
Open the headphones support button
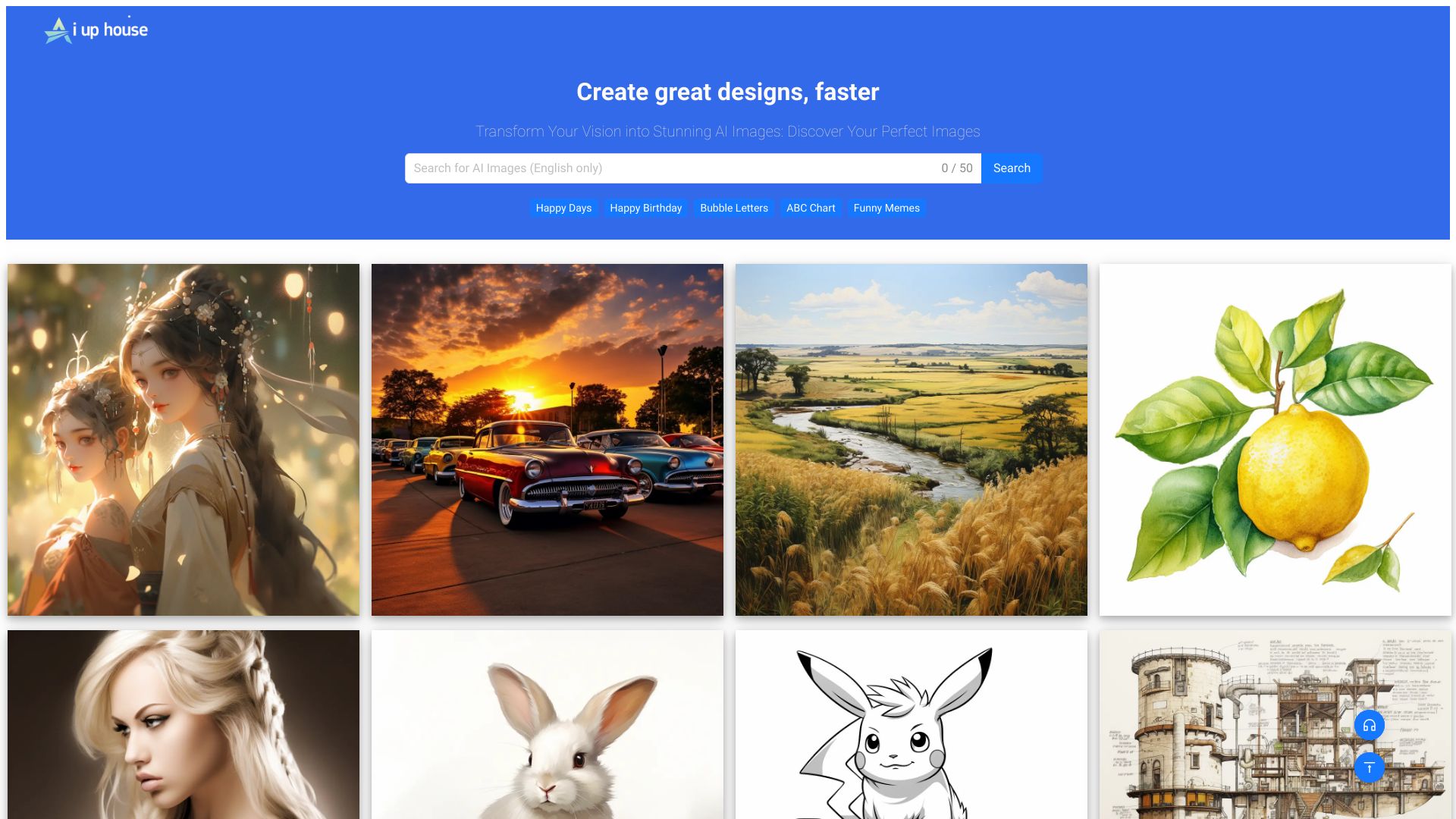(1369, 726)
